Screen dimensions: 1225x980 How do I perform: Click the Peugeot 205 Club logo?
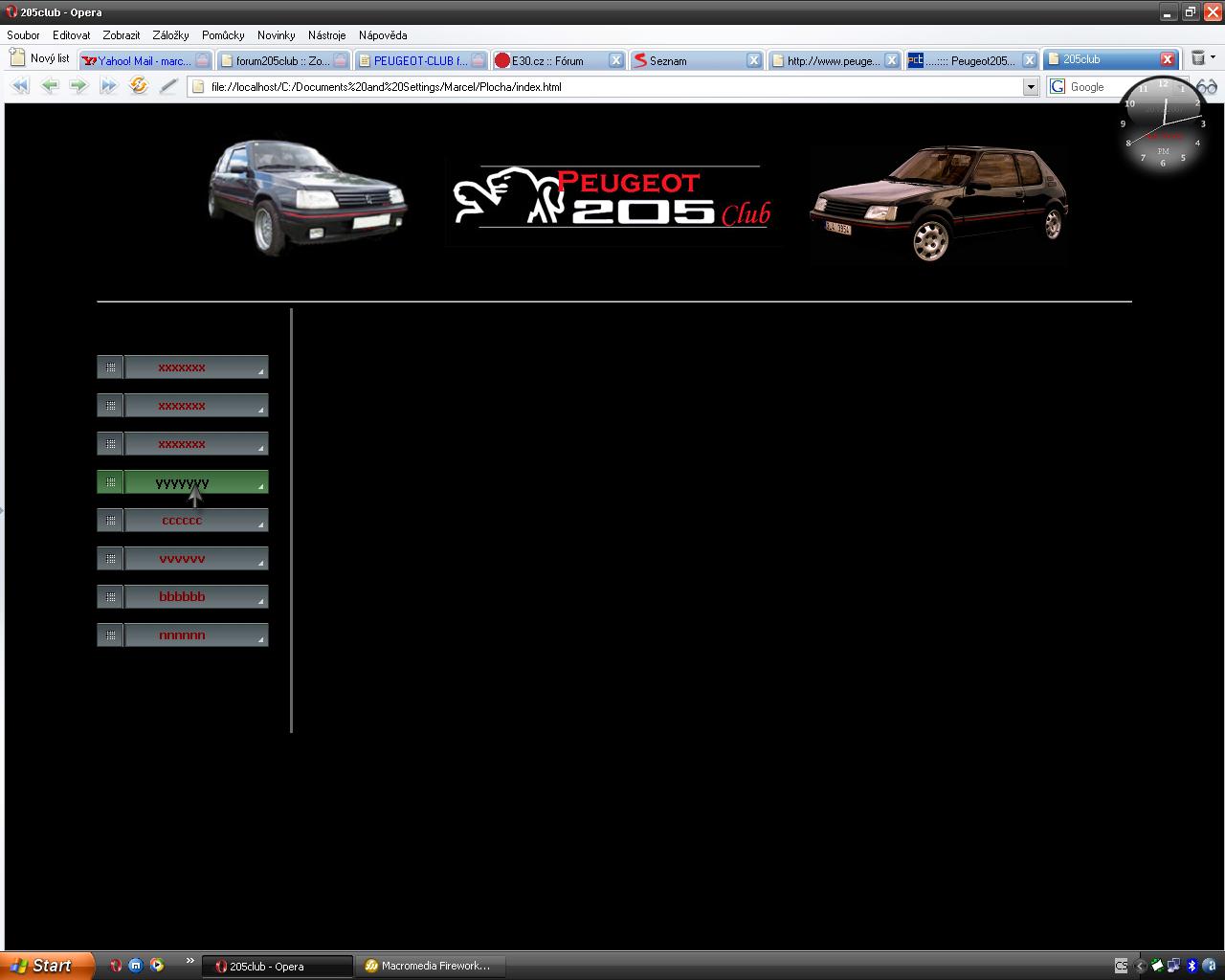pyautogui.click(x=612, y=198)
